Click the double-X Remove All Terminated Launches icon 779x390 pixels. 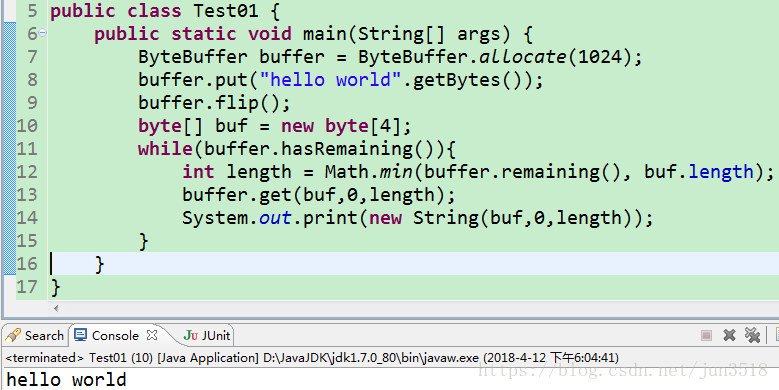pos(753,335)
